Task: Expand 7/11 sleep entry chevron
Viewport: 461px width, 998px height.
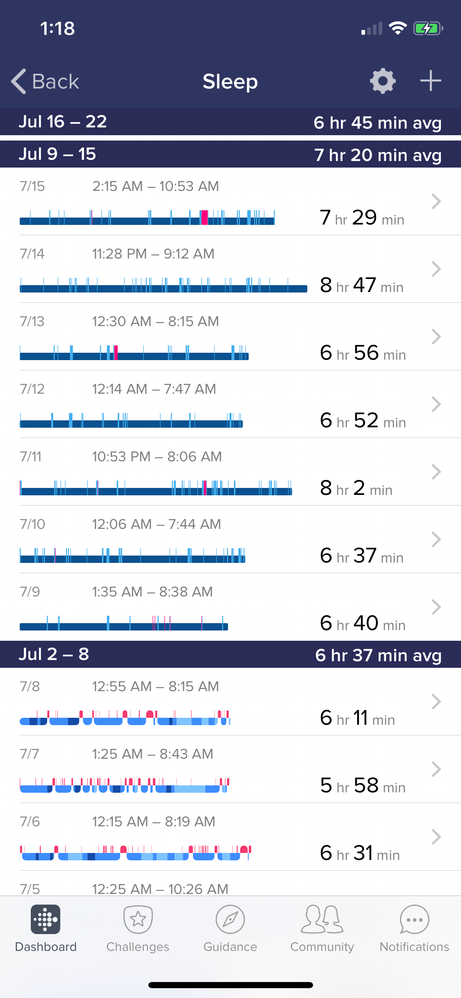Action: pyautogui.click(x=436, y=472)
